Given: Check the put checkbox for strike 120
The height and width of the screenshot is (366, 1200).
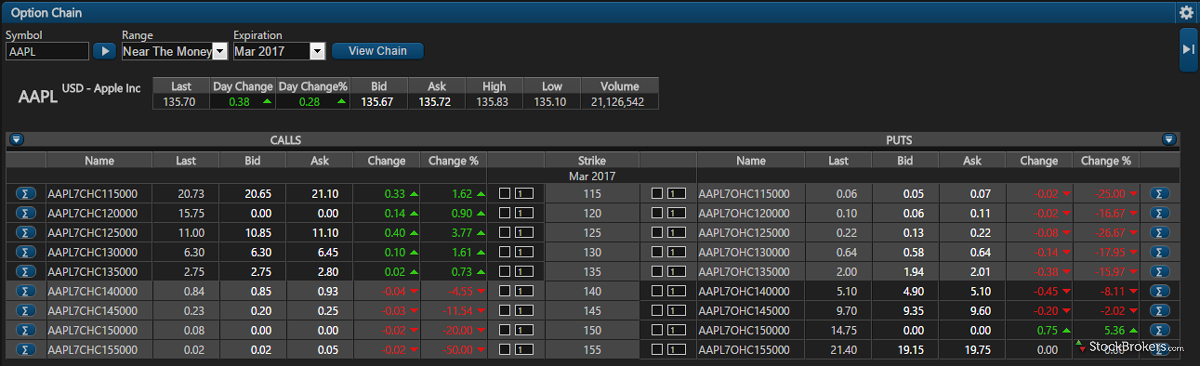Looking at the screenshot, I should tap(657, 213).
